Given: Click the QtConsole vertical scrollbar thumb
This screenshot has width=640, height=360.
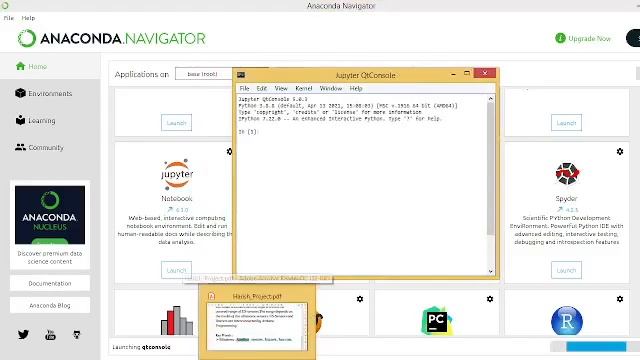Looking at the screenshot, I should (x=491, y=169).
